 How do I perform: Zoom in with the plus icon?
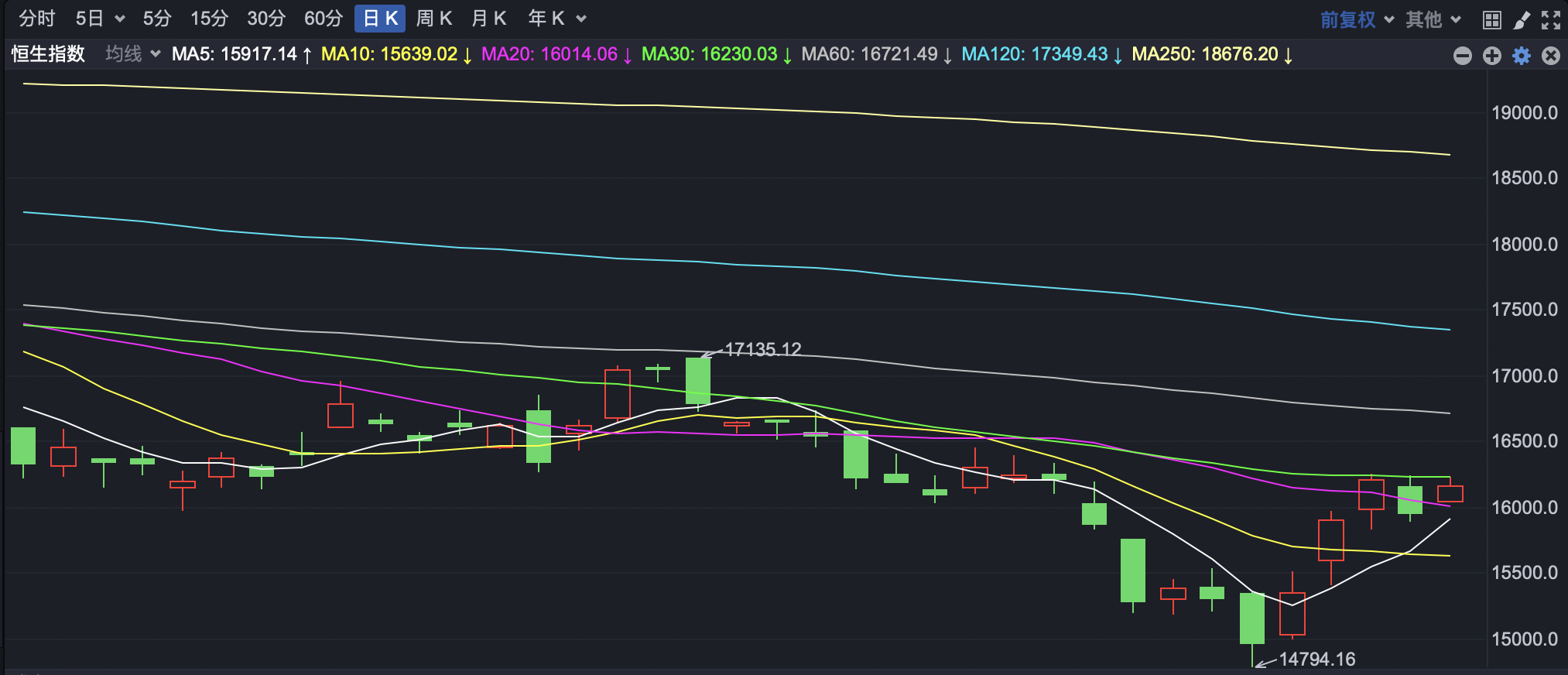point(1491,56)
